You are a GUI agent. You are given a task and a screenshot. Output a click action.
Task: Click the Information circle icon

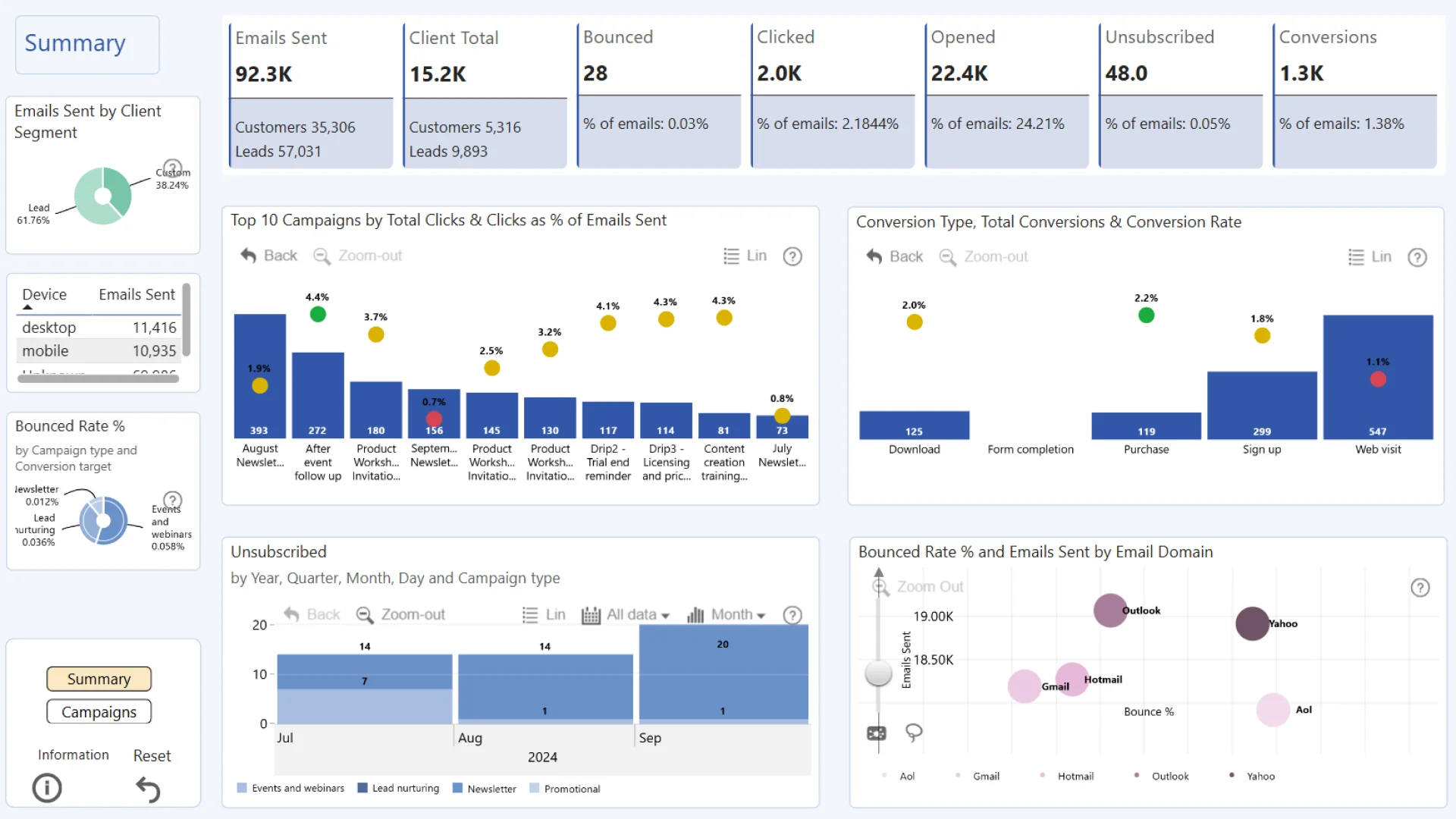[x=47, y=788]
